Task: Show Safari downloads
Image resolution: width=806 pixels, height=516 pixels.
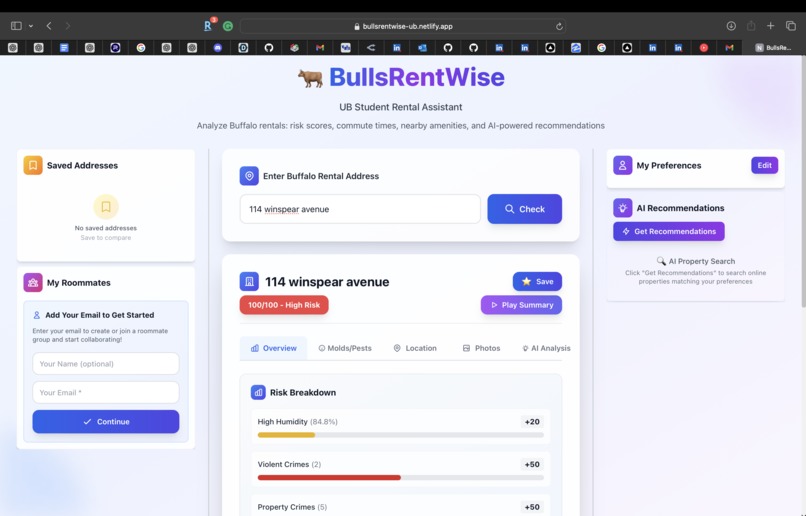Action: 731,26
